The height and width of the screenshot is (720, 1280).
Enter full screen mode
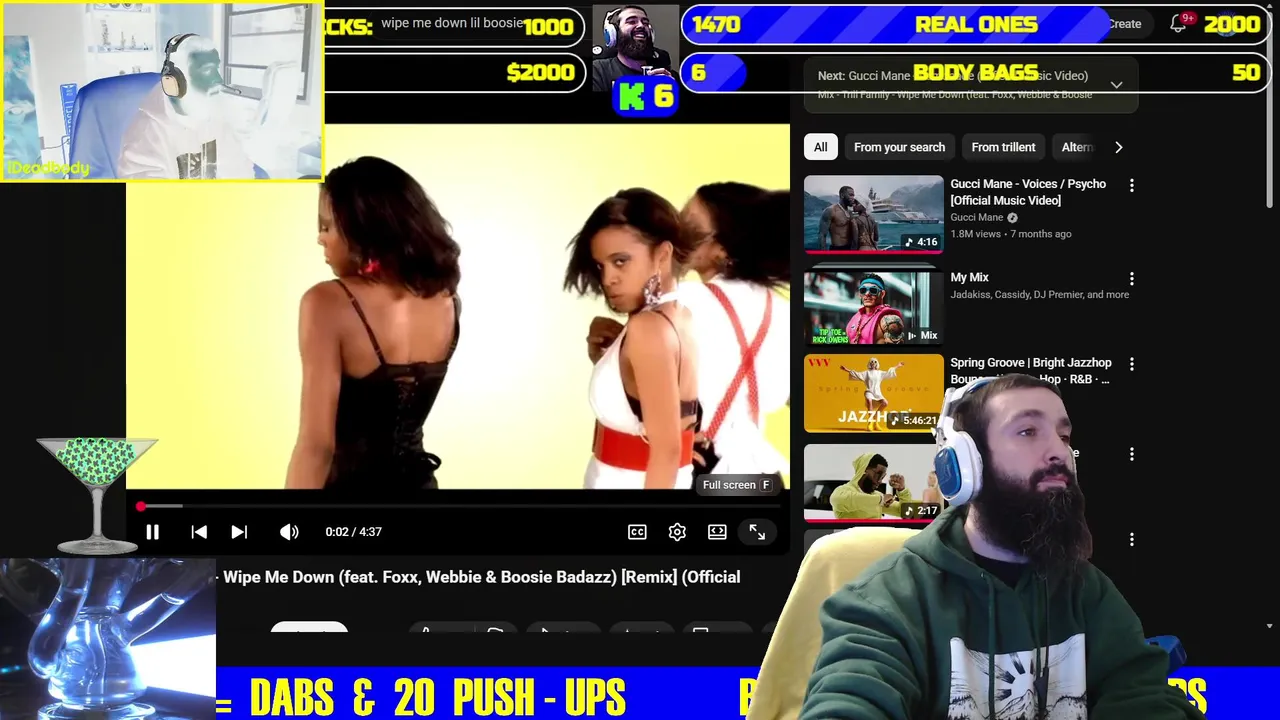pyautogui.click(x=757, y=532)
